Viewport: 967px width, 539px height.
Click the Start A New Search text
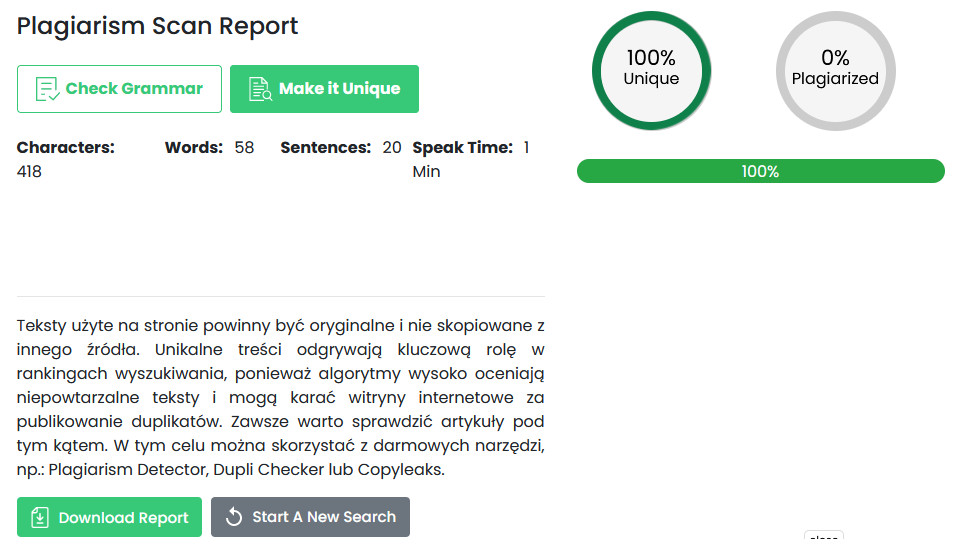click(x=324, y=517)
